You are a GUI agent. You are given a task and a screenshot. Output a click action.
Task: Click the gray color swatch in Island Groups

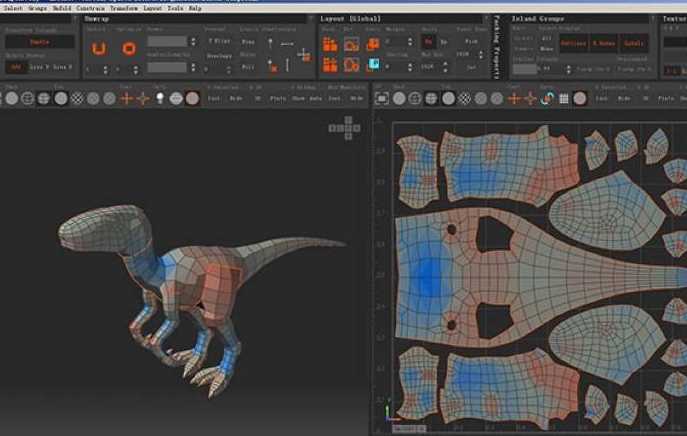[x=525, y=69]
